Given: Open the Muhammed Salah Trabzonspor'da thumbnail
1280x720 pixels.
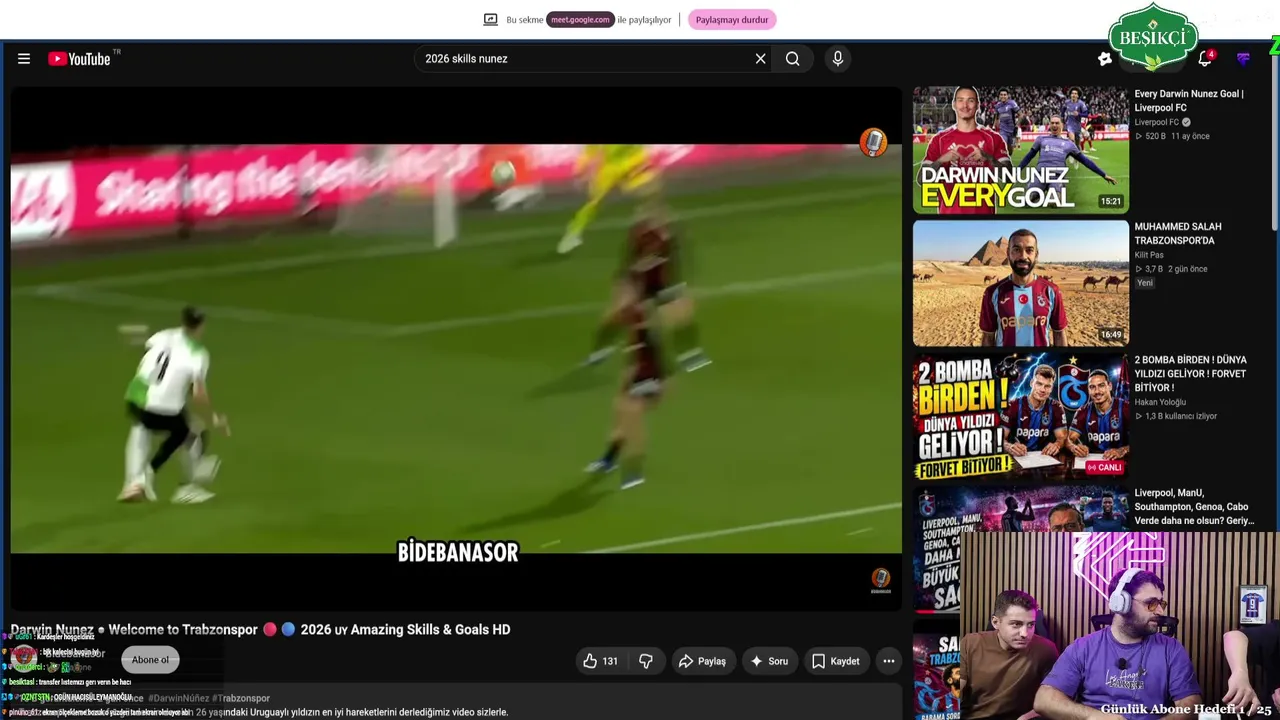Looking at the screenshot, I should (x=1020, y=283).
